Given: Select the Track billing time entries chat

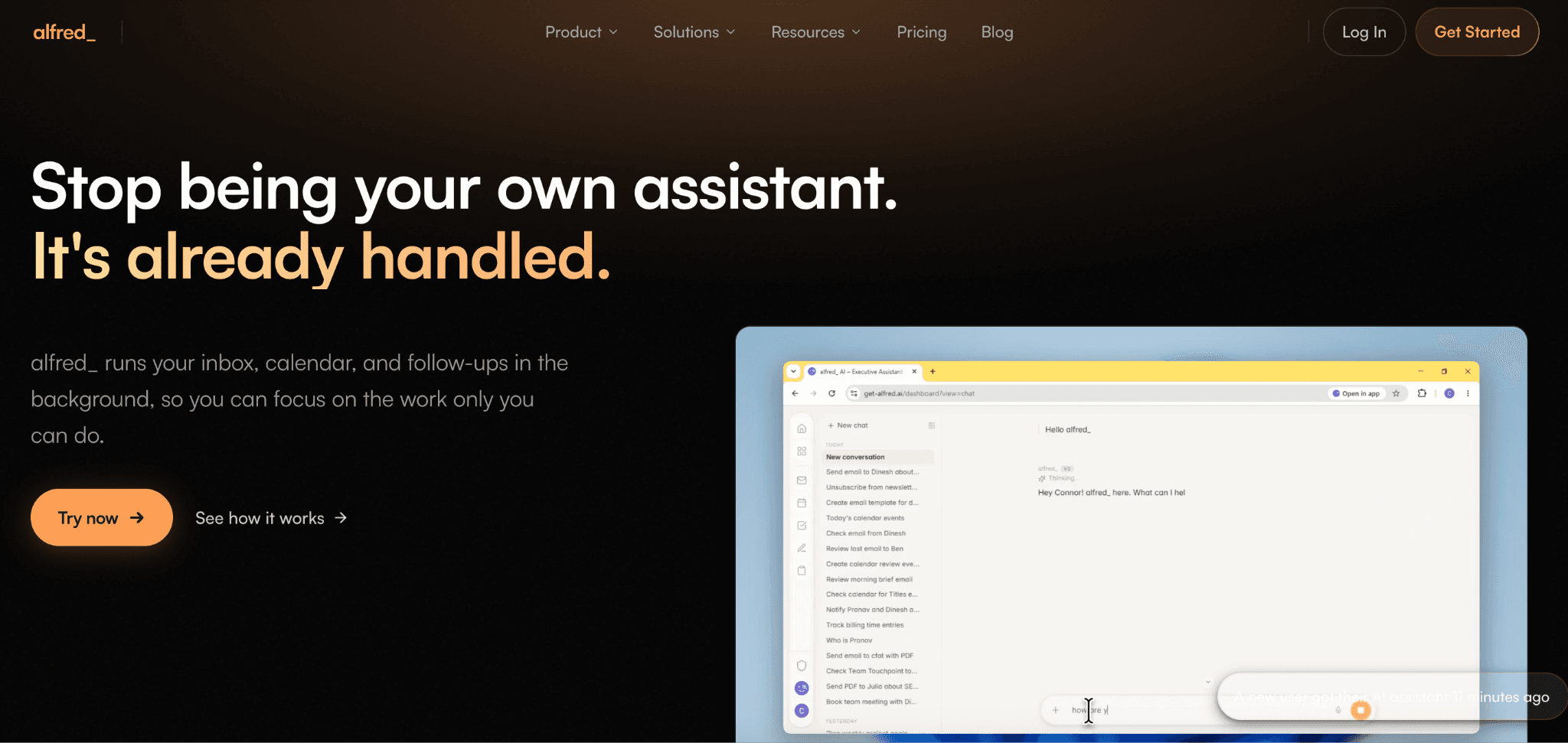Looking at the screenshot, I should pyautogui.click(x=864, y=625).
